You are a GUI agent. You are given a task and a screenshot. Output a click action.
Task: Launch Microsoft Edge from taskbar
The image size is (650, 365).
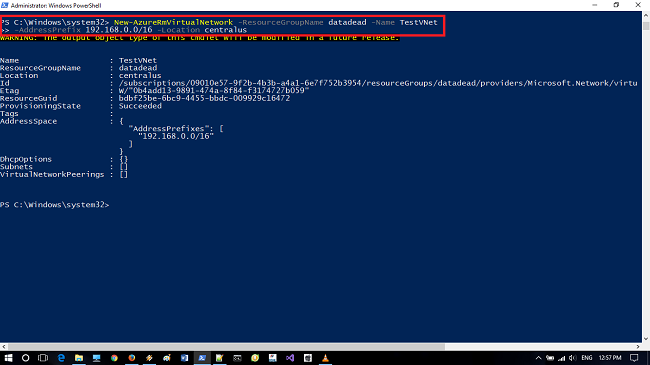(61, 358)
